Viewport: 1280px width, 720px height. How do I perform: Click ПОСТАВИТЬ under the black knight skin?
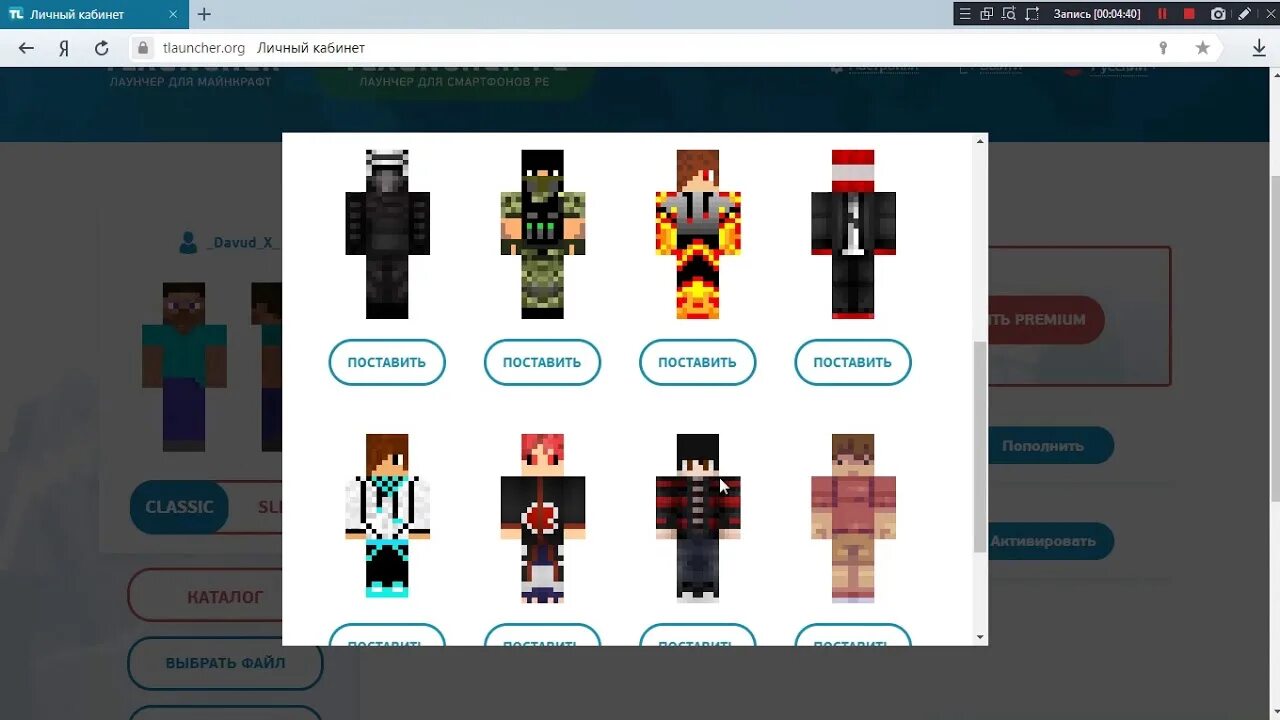point(387,362)
